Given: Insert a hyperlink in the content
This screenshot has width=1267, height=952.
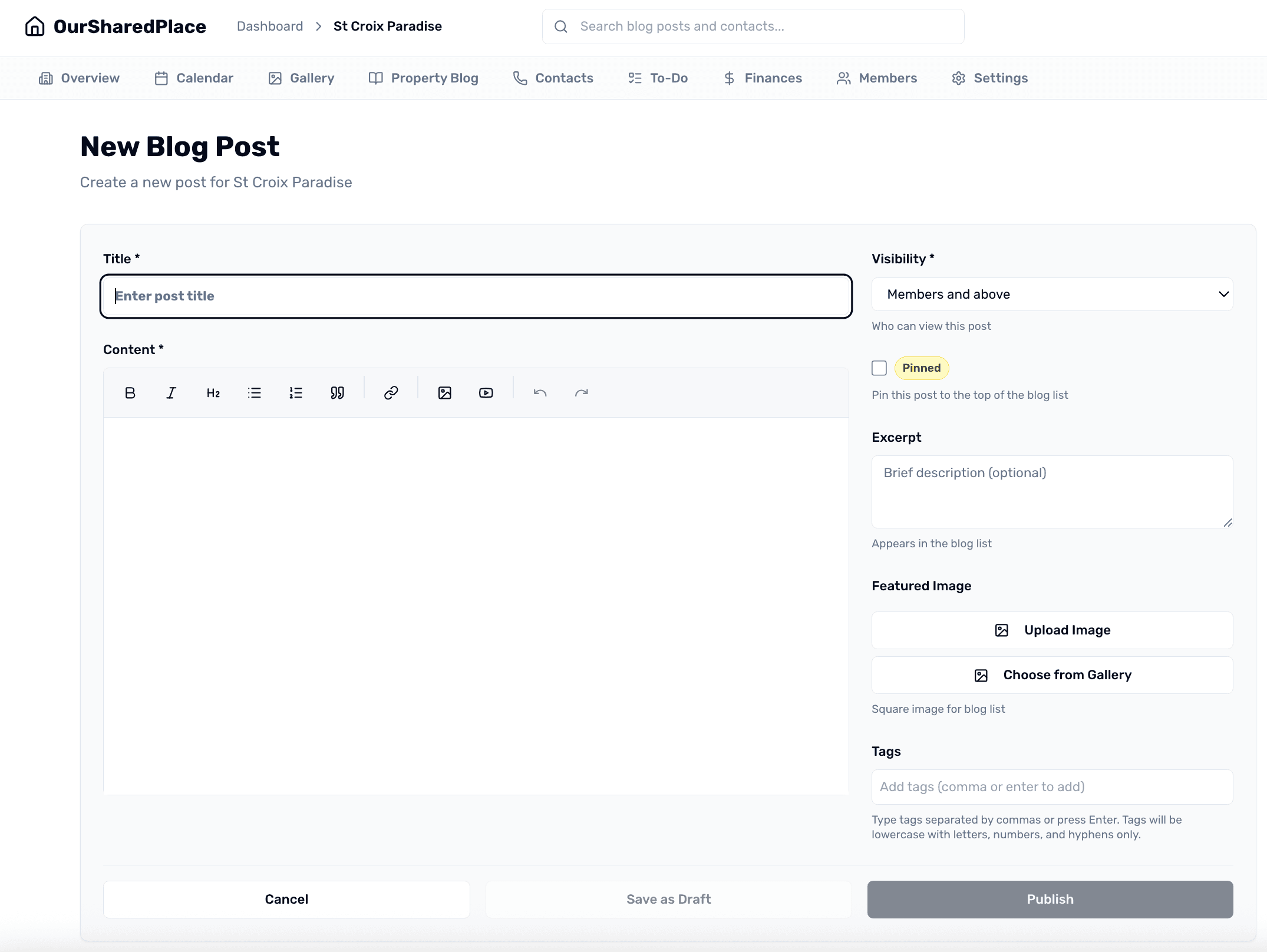Looking at the screenshot, I should click(390, 392).
